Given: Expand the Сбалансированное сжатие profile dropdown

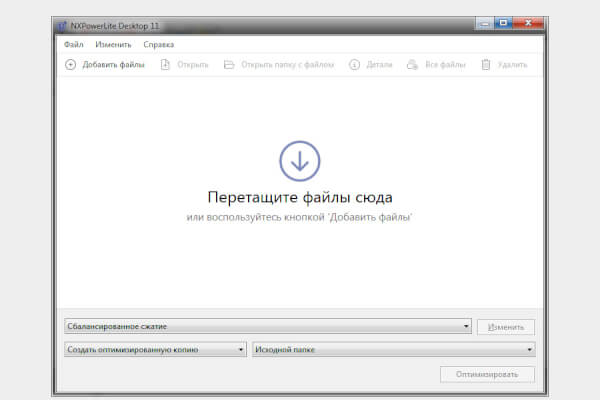Looking at the screenshot, I should (x=268, y=327).
